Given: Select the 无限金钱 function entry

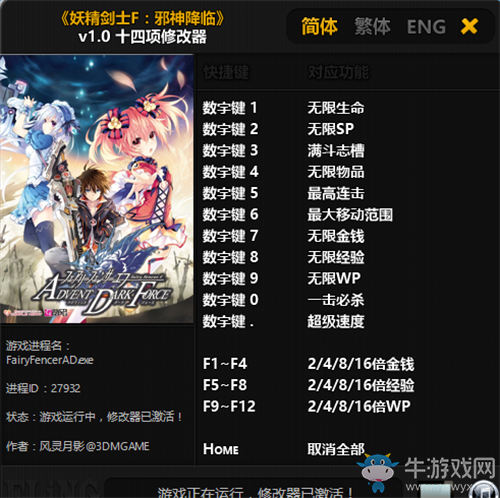Looking at the screenshot, I should [336, 236].
